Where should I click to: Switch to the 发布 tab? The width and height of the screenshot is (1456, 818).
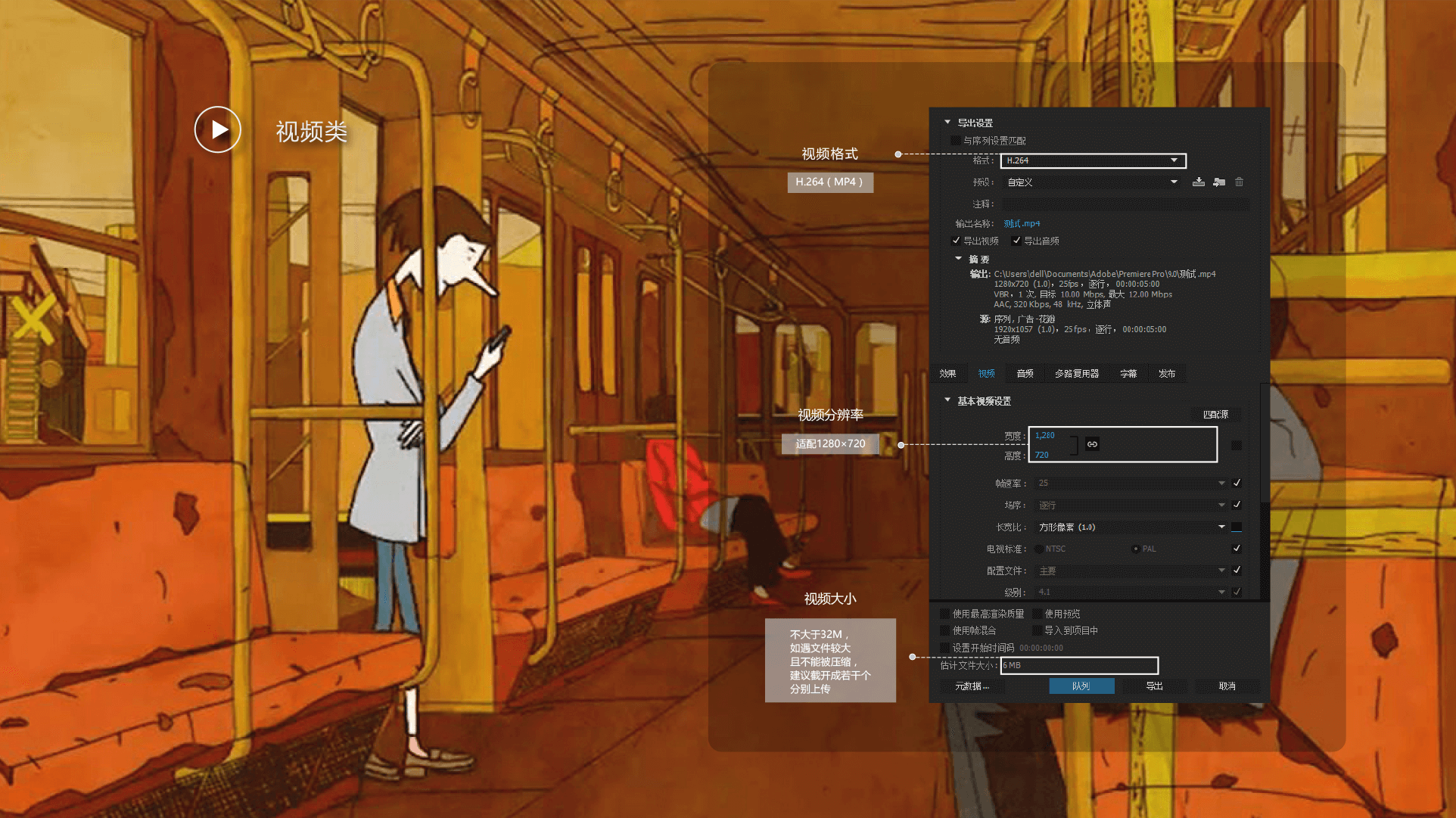pyautogui.click(x=1167, y=374)
